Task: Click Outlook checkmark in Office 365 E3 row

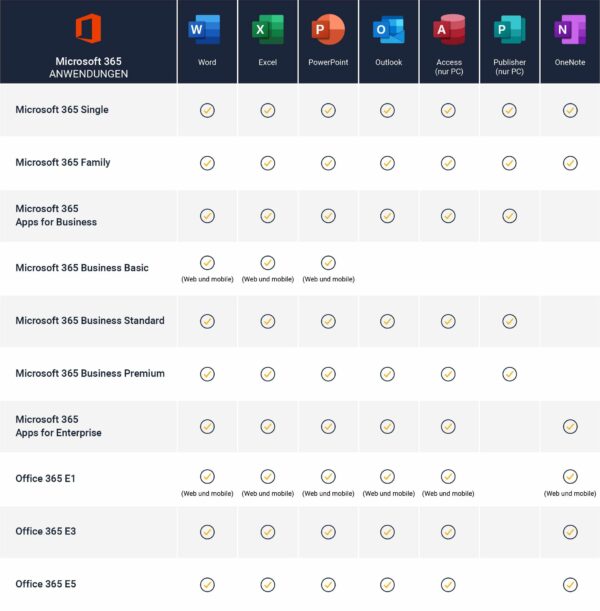Action: point(387,532)
